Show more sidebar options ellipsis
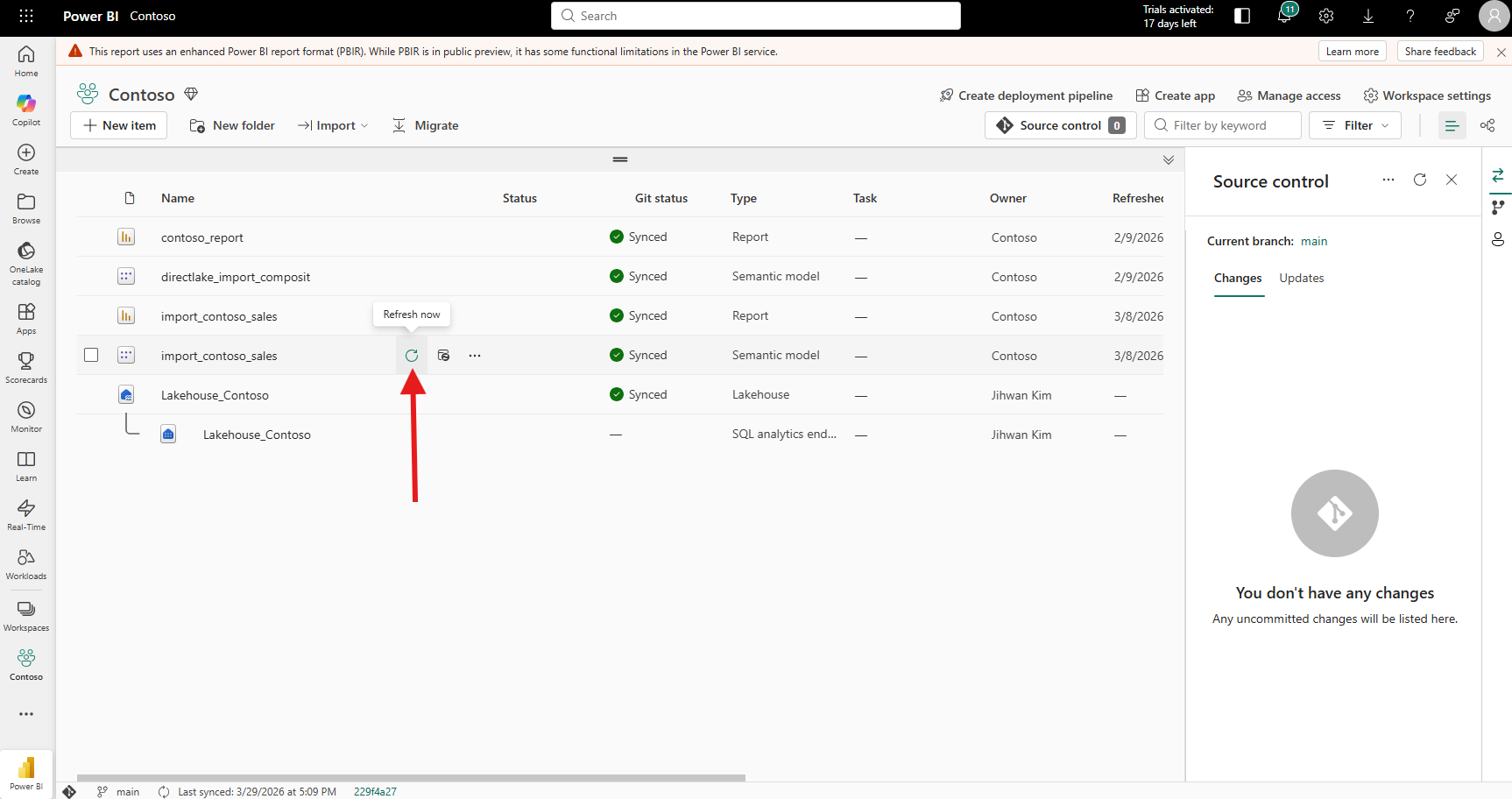The width and height of the screenshot is (1512, 799). (x=26, y=714)
